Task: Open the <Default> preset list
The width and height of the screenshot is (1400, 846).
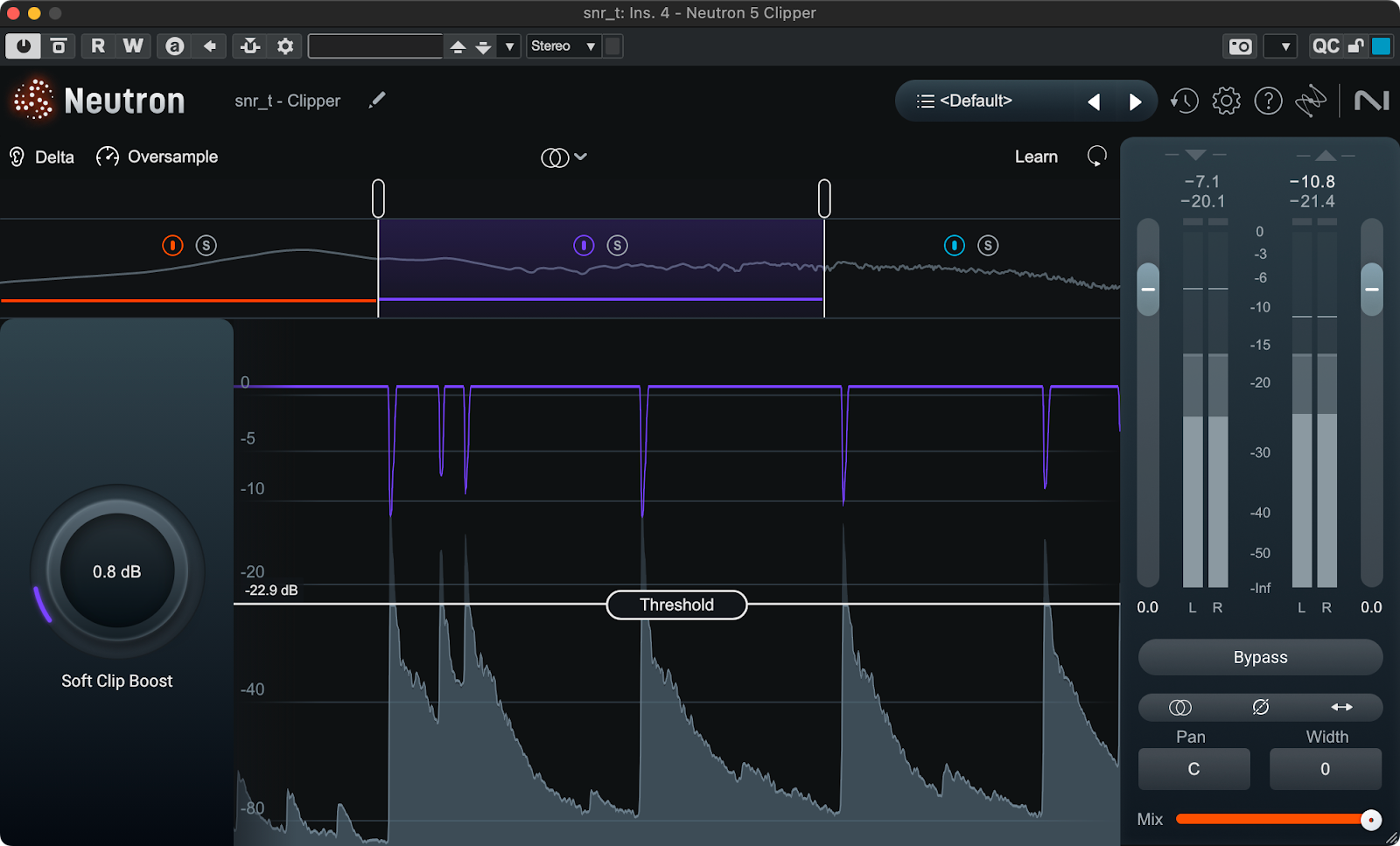Action: coord(964,101)
